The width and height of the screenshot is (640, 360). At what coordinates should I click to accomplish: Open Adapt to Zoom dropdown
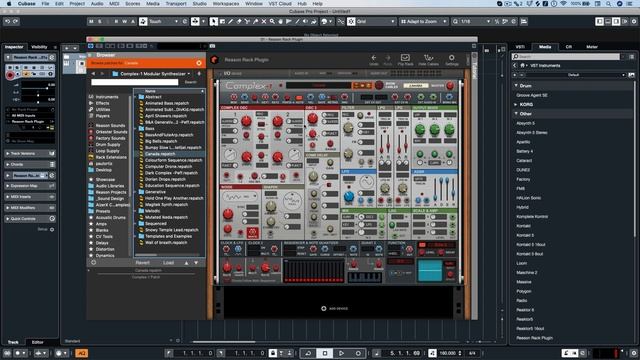click(x=424, y=21)
